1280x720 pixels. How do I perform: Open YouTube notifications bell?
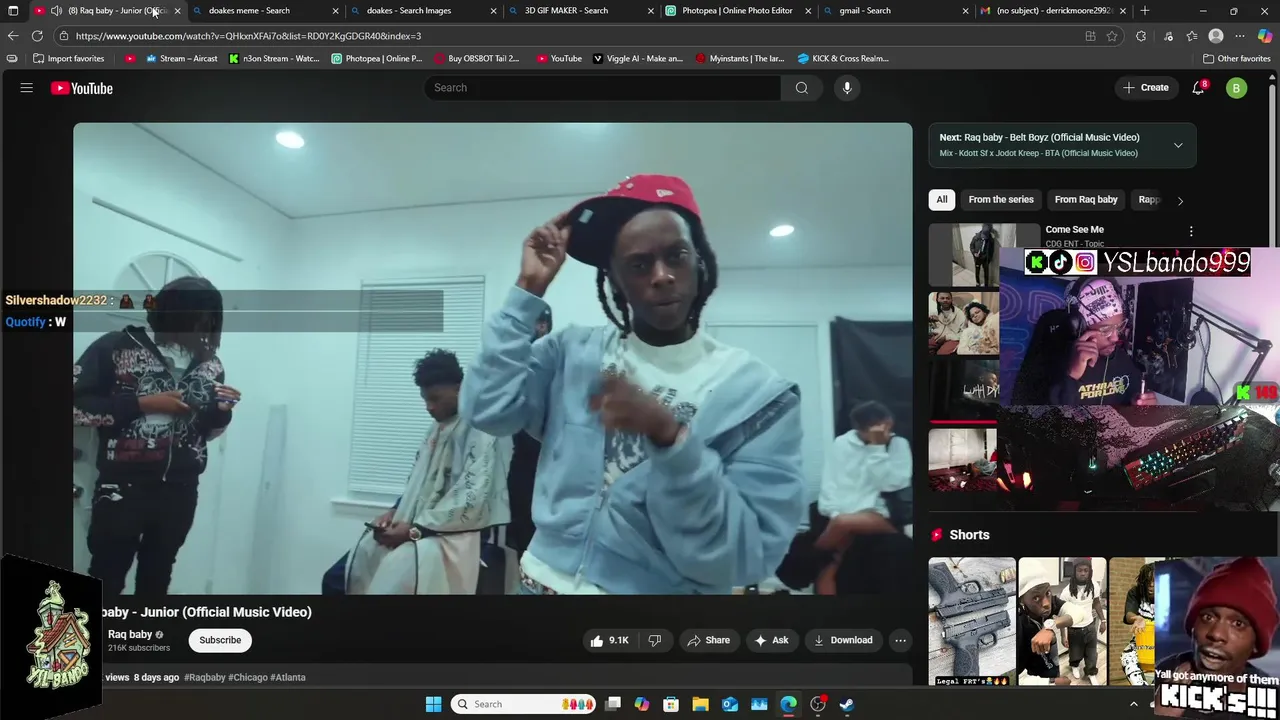[x=1198, y=88]
